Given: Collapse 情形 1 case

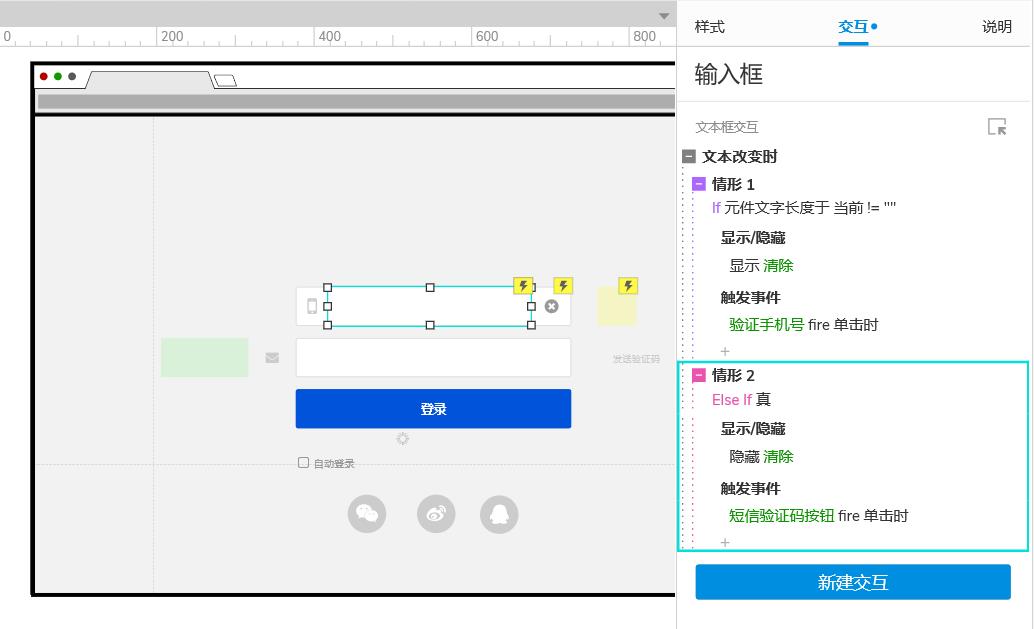Looking at the screenshot, I should point(699,184).
